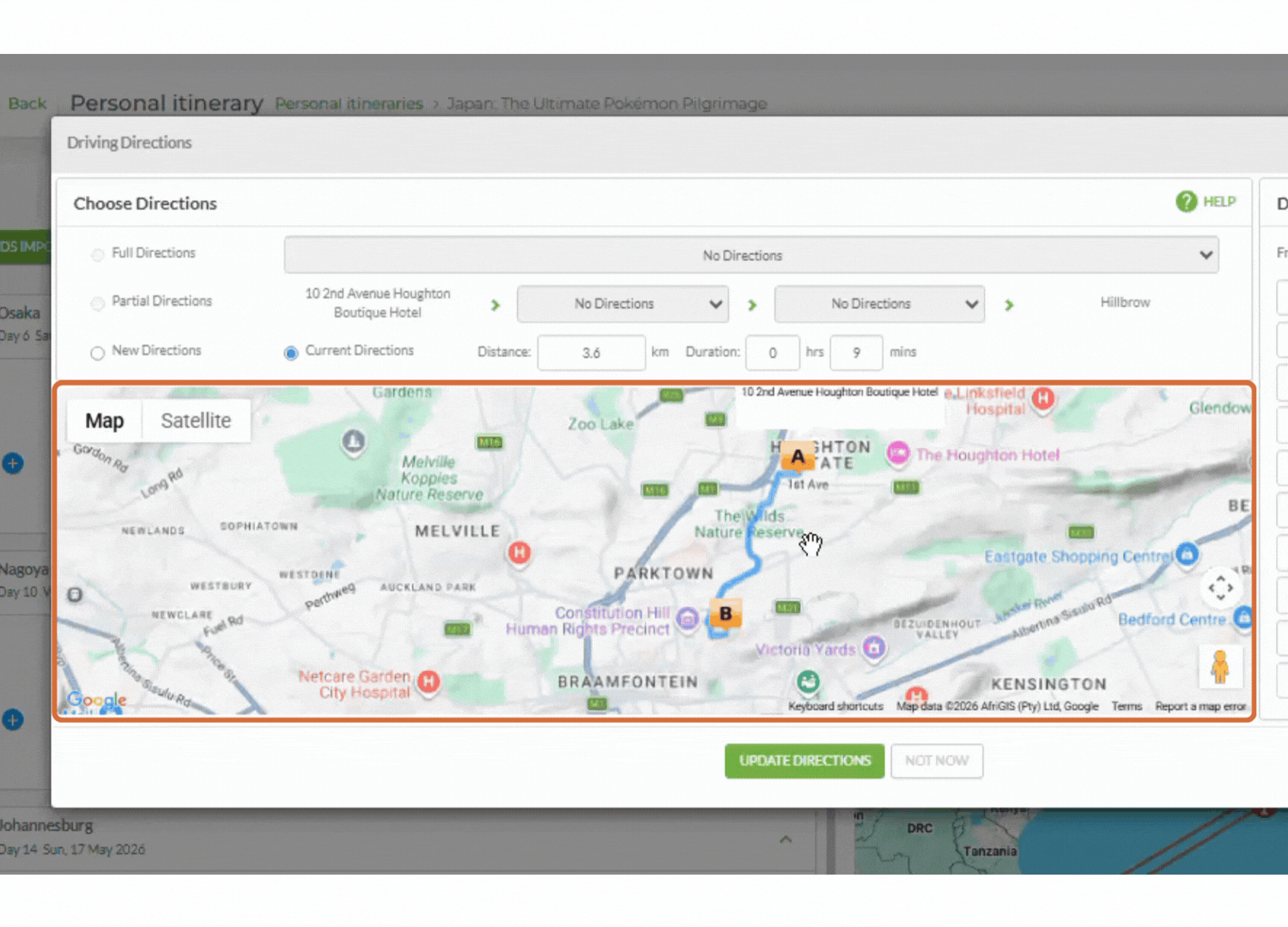Select the Current Directions radio button
Viewport: 1288px width, 927px height.
point(291,353)
